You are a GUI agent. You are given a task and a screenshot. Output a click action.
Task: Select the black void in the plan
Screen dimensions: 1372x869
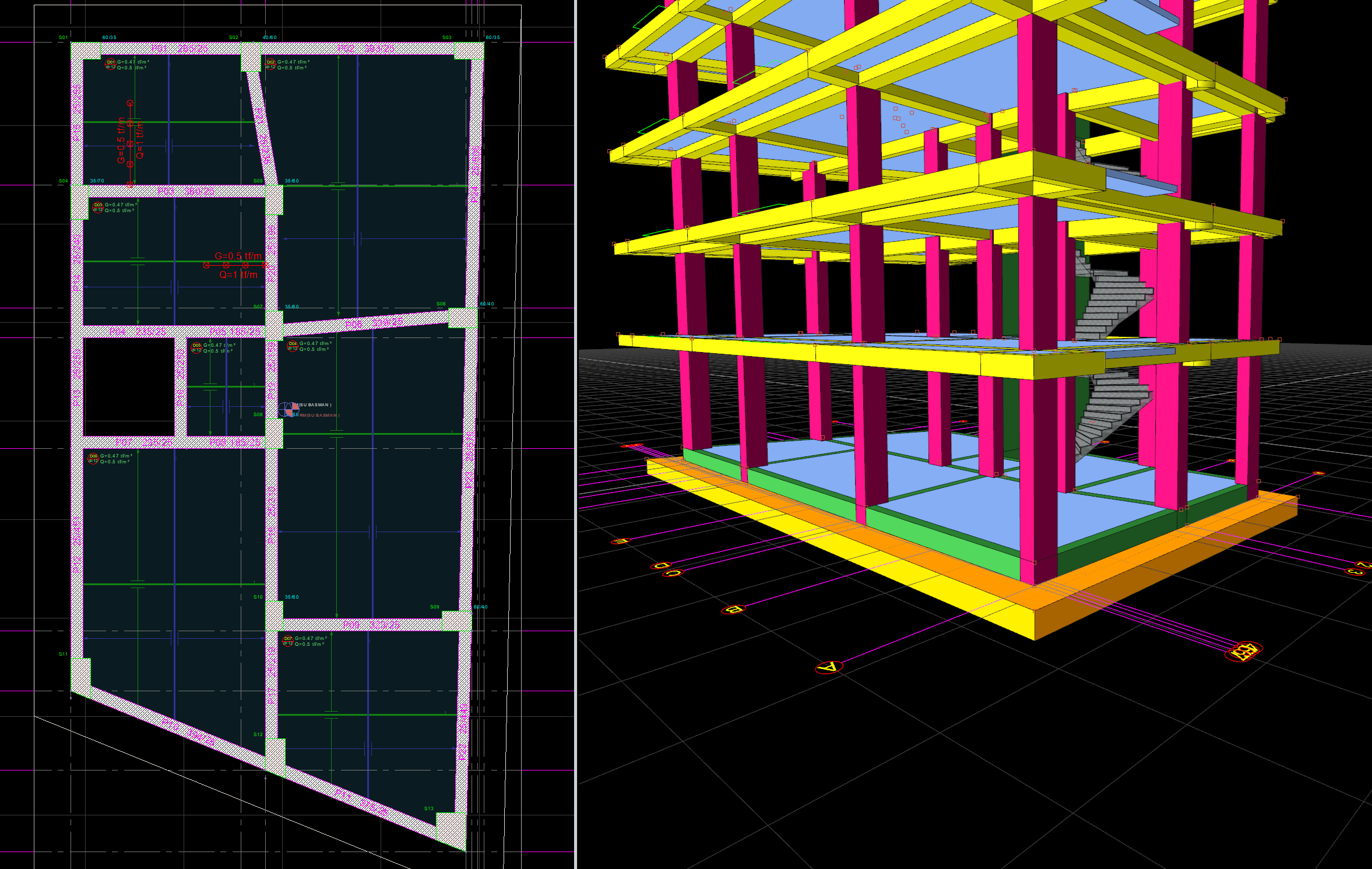[129, 386]
